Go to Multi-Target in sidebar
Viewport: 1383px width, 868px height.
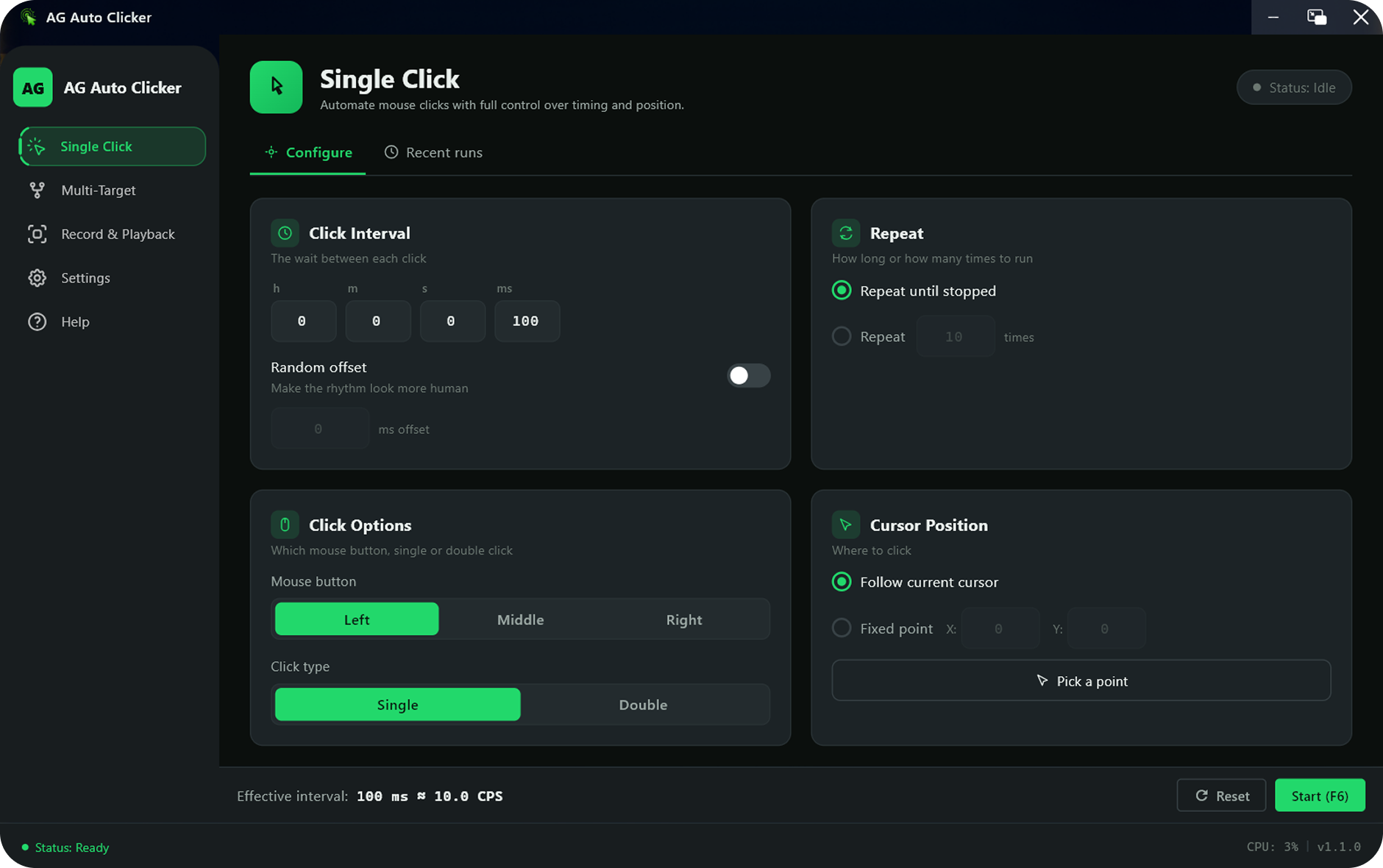point(113,191)
